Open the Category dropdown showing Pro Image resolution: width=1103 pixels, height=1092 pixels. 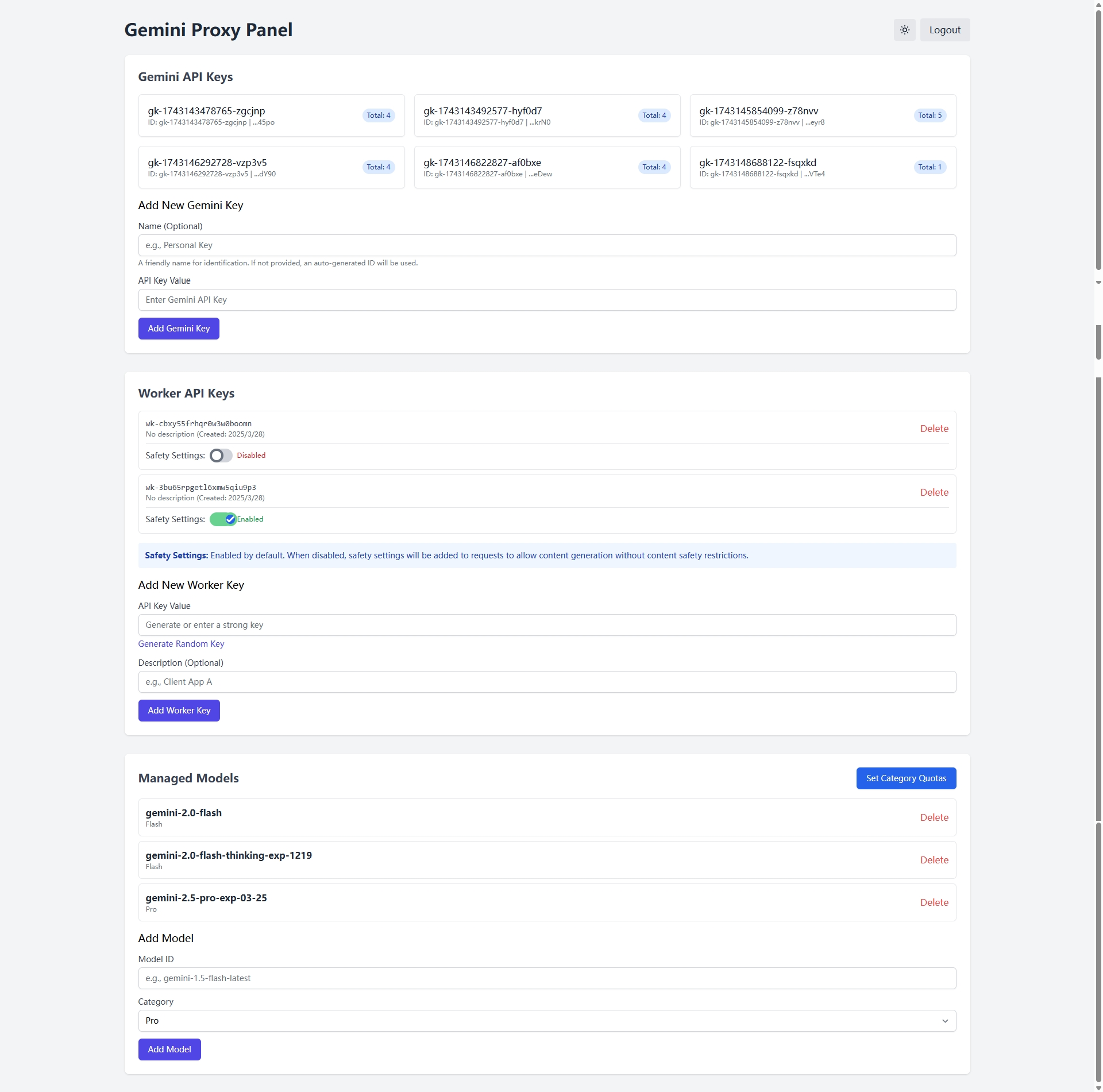pyautogui.click(x=547, y=1021)
